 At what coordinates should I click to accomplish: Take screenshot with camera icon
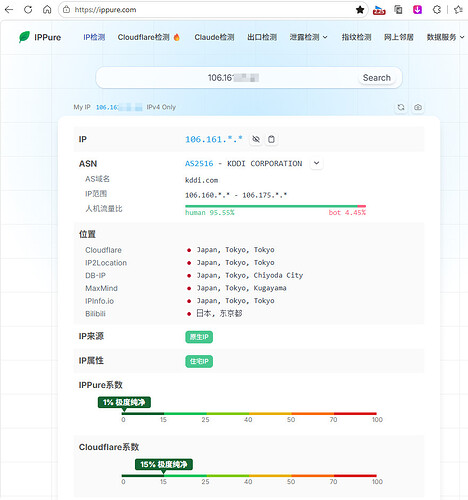pos(418,107)
